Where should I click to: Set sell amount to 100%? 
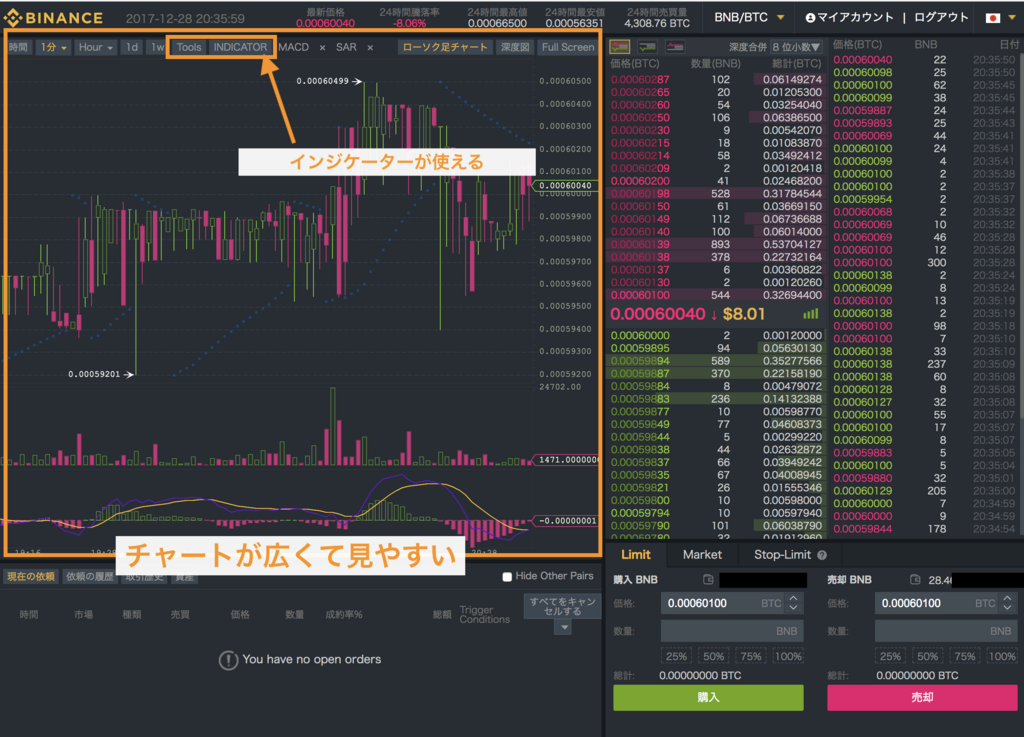click(x=1002, y=656)
